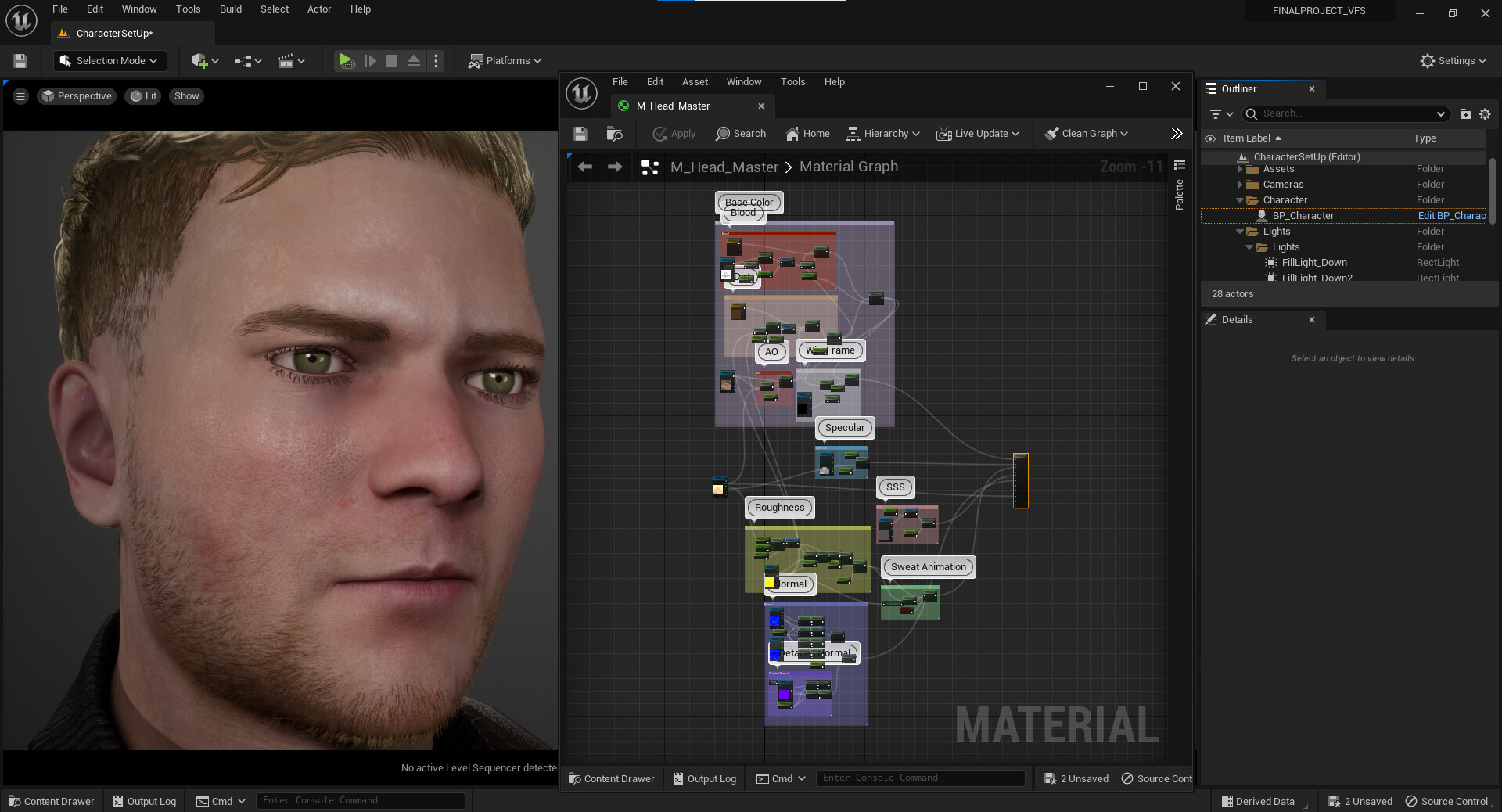Toggle the Lit view mode button
Image resolution: width=1502 pixels, height=812 pixels.
tap(144, 96)
